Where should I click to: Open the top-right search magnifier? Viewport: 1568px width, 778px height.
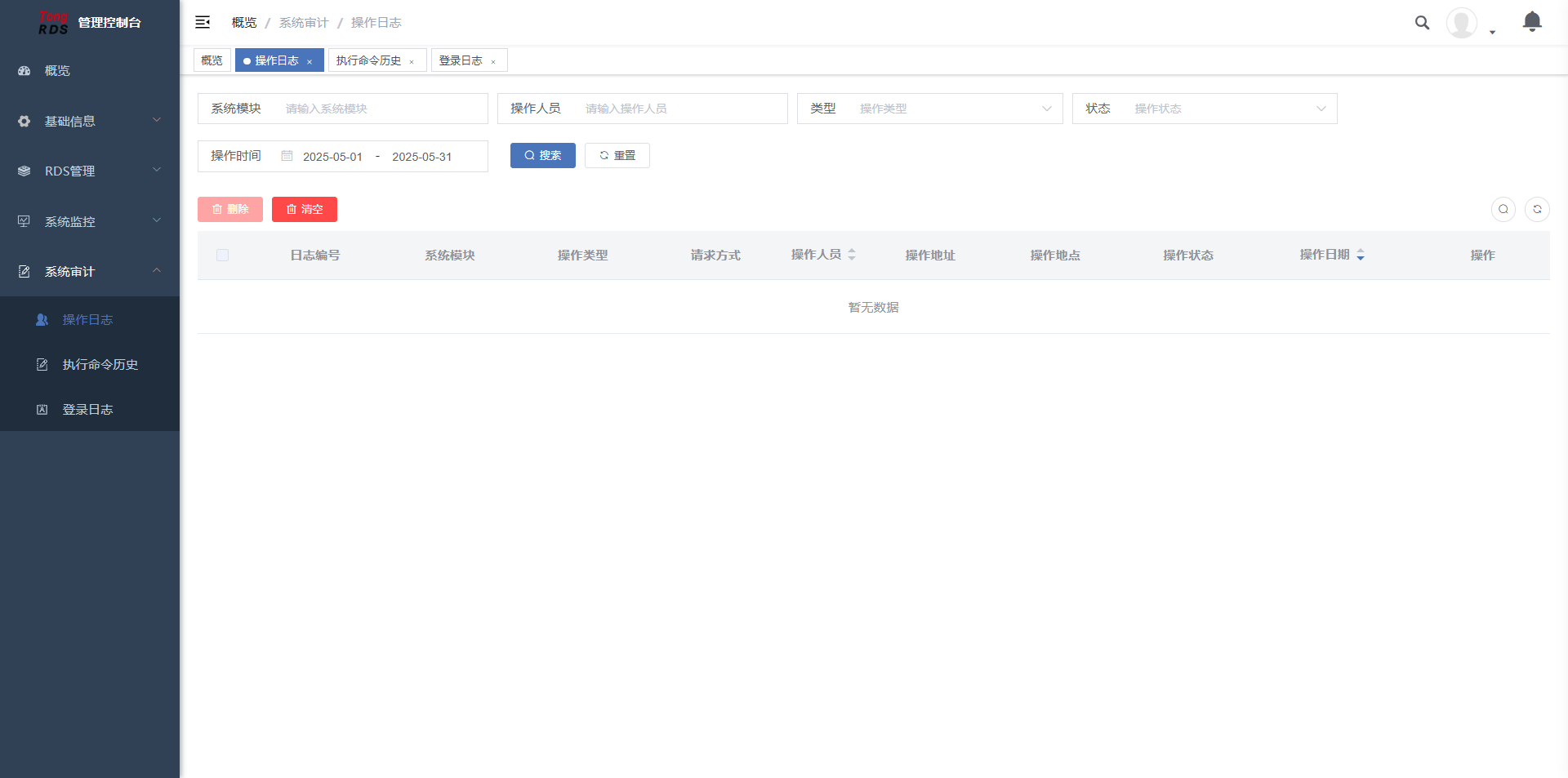point(1422,23)
